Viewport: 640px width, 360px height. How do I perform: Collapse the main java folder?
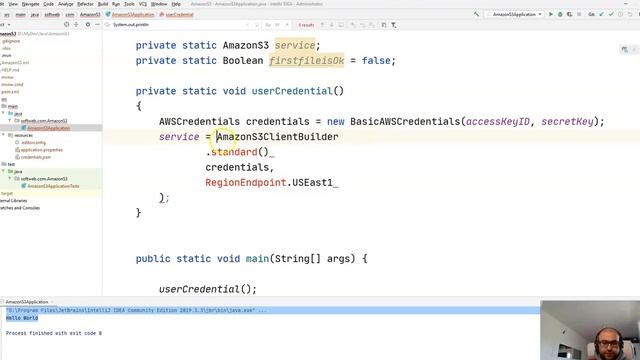pyautogui.click(x=4, y=113)
